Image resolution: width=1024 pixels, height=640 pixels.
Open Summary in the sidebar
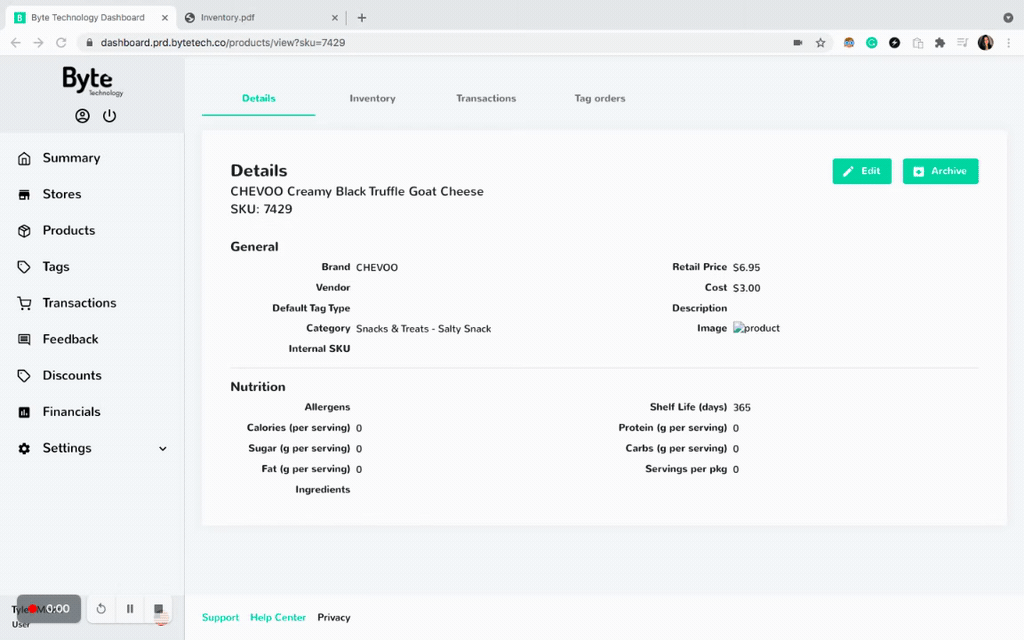[71, 158]
